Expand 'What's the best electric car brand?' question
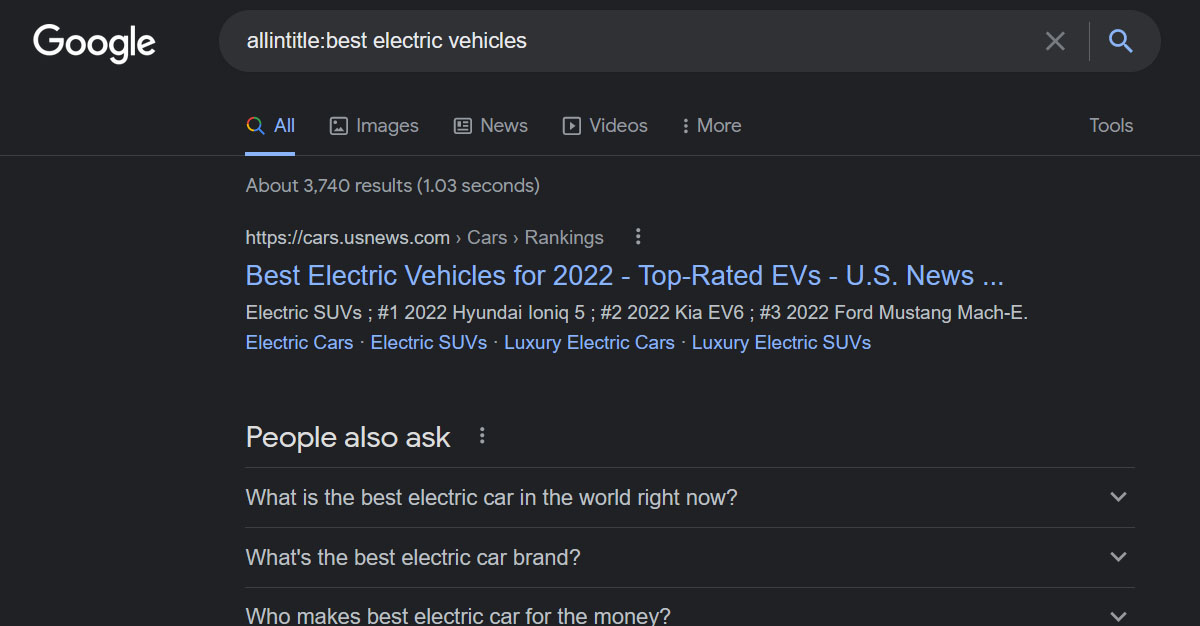The height and width of the screenshot is (626, 1200). (x=690, y=557)
